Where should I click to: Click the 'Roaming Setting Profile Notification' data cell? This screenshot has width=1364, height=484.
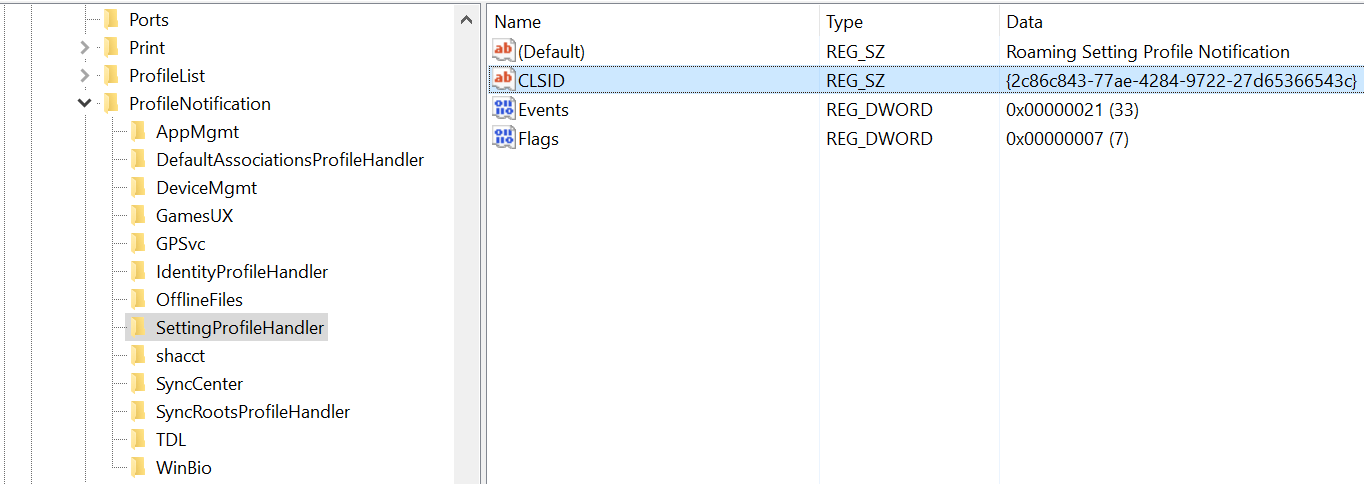[x=1148, y=51]
